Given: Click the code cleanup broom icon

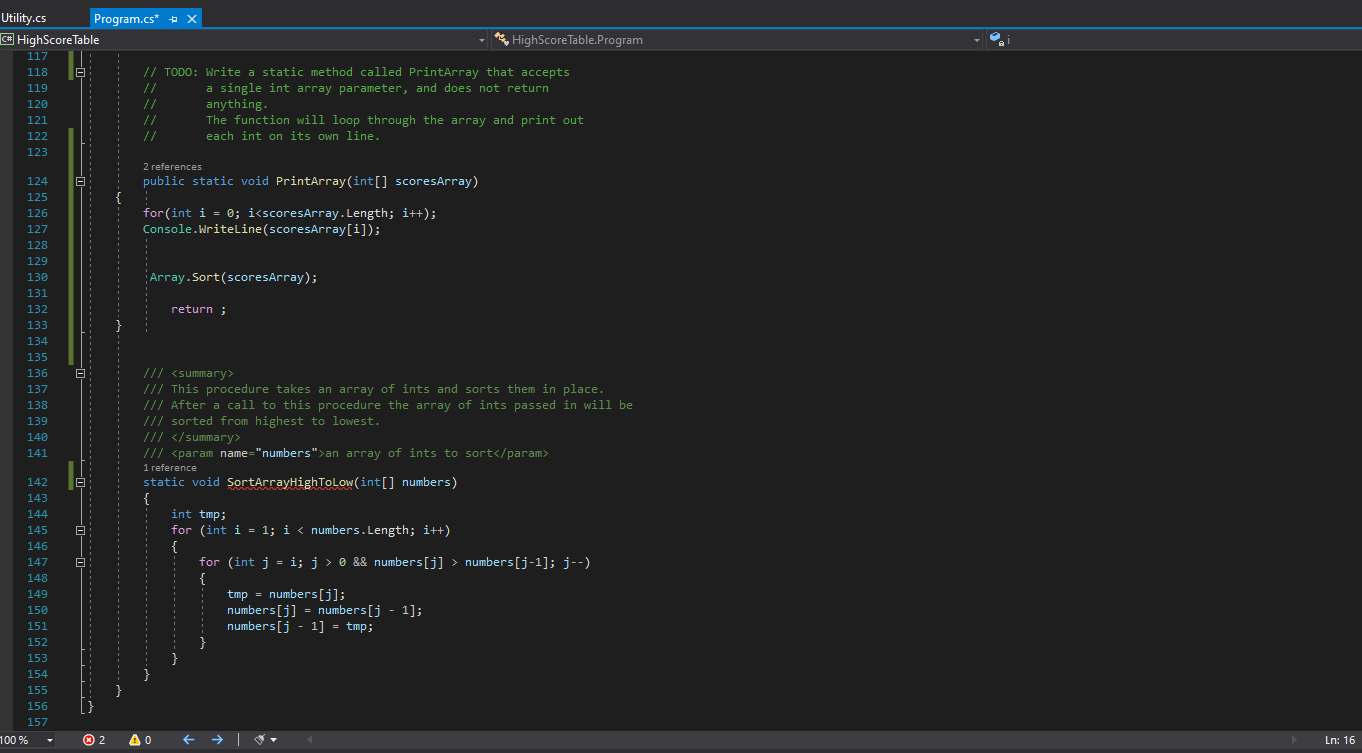Looking at the screenshot, I should (259, 740).
